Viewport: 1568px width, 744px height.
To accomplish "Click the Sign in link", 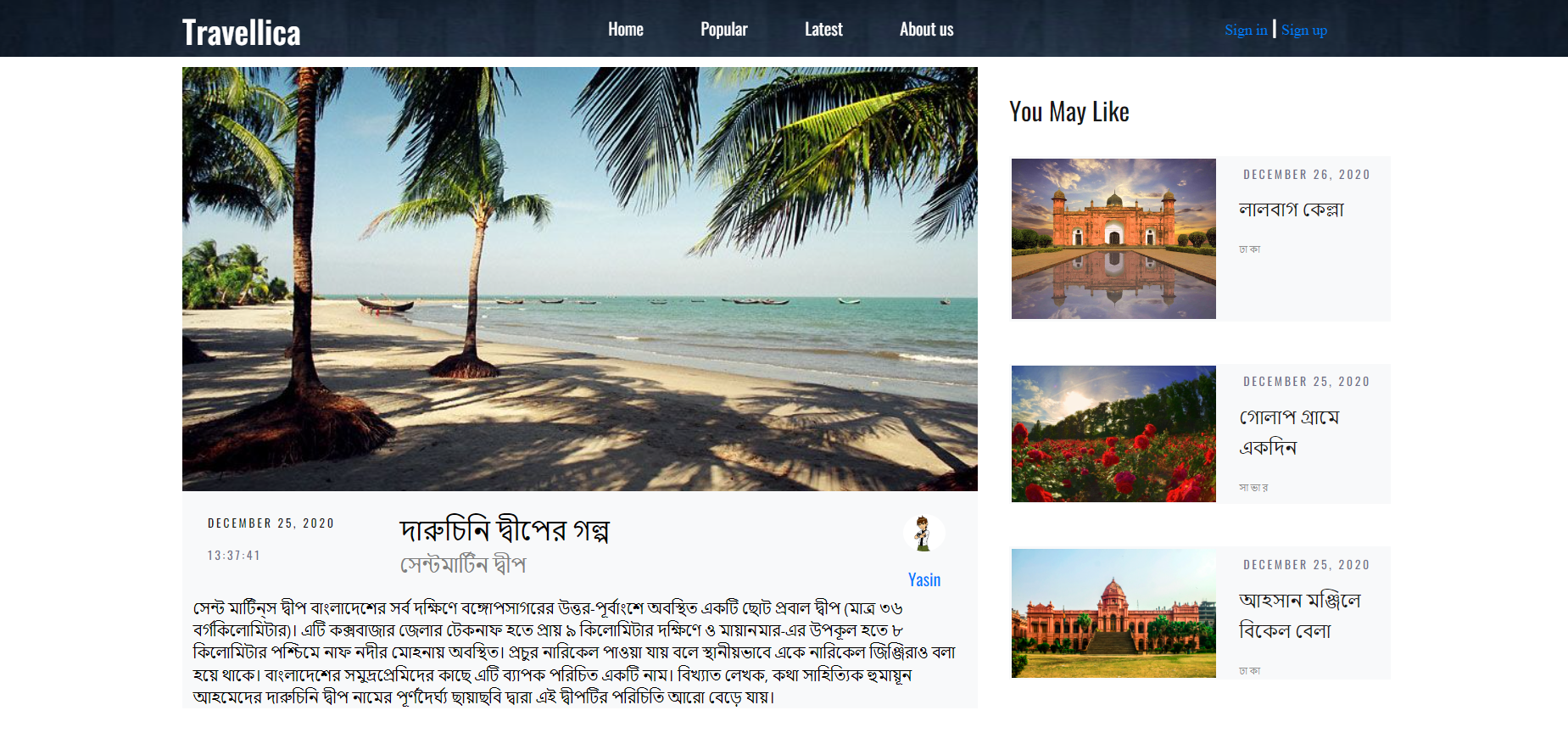I will point(1246,30).
